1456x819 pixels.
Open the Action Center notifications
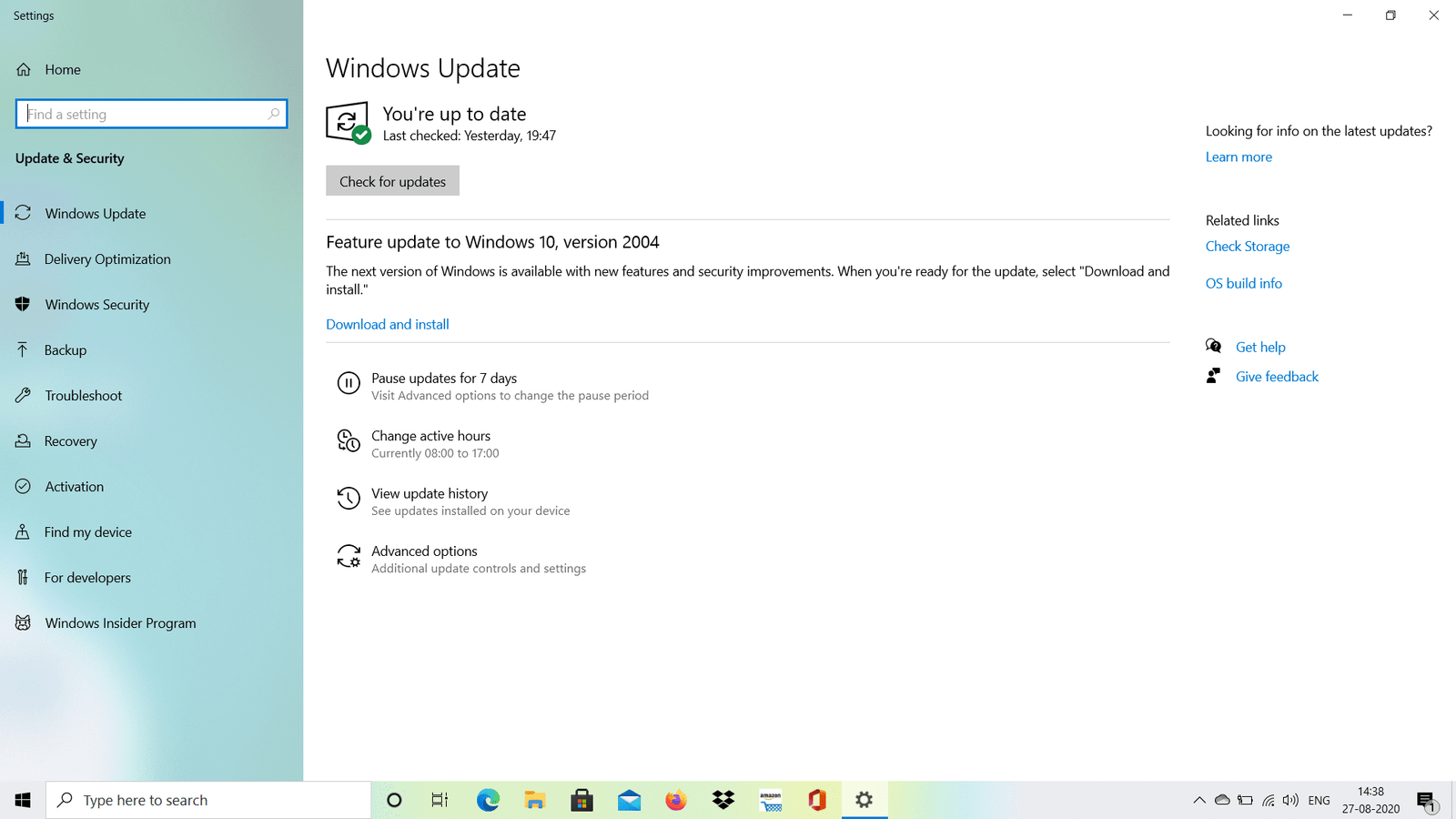1427,801
